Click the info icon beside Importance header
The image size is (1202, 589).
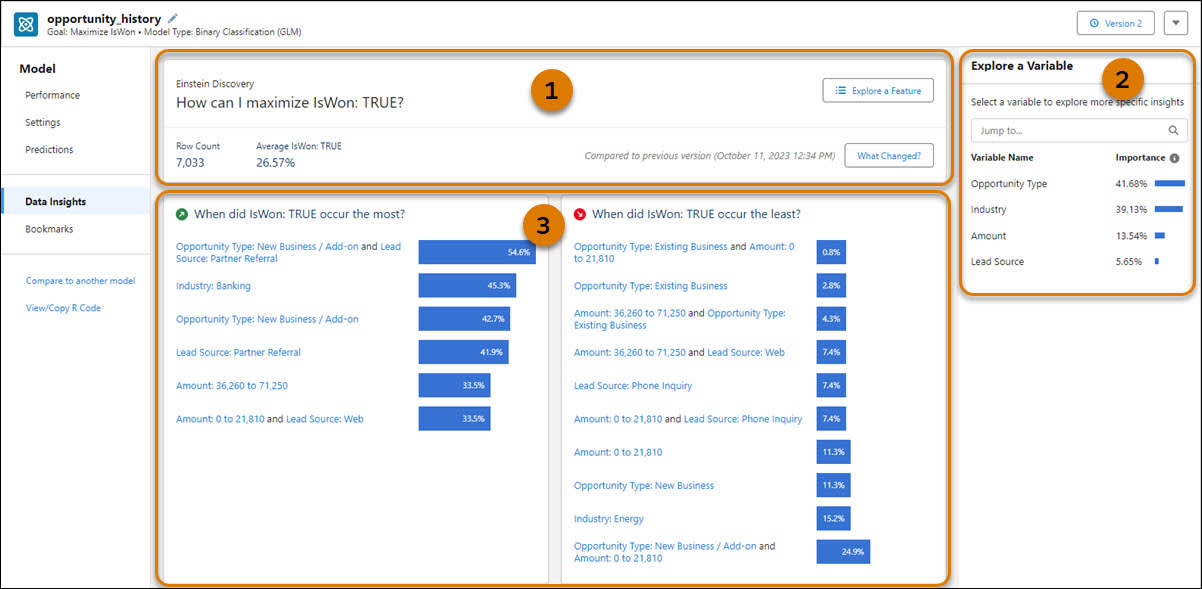(1175, 158)
